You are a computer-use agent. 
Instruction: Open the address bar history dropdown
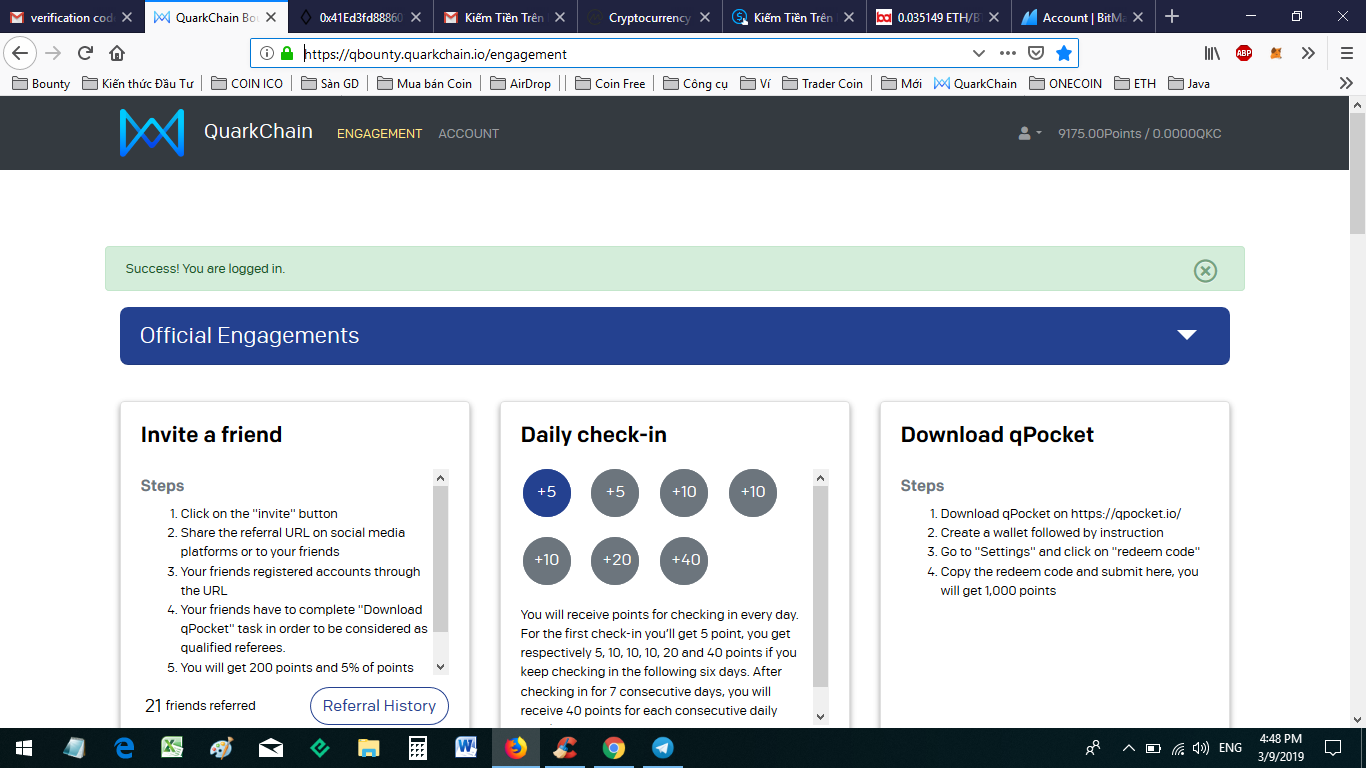[x=978, y=53]
